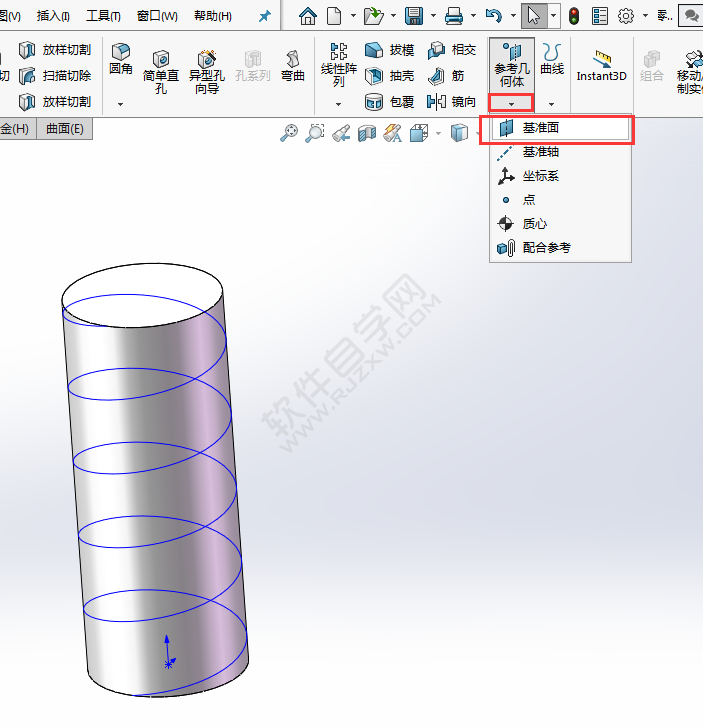Click the Previous View icon
703x727 pixels.
click(341, 133)
